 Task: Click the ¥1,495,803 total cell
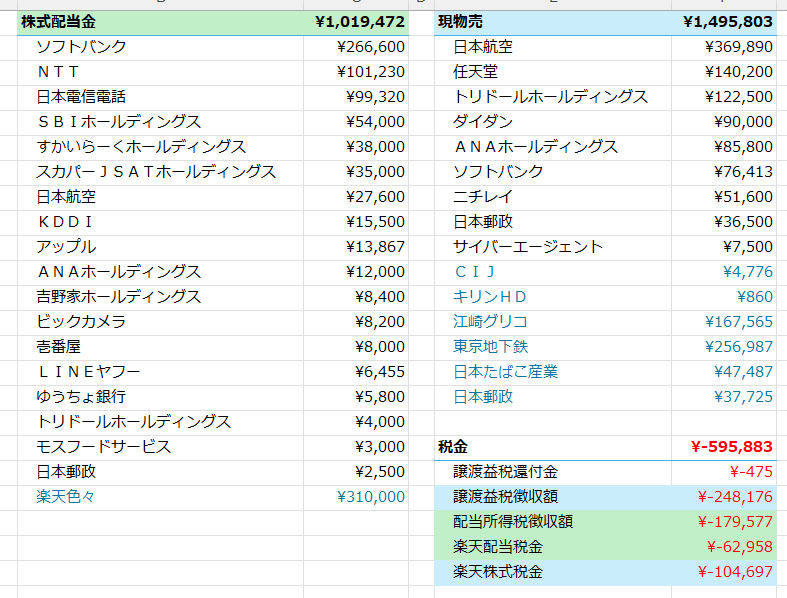click(727, 21)
